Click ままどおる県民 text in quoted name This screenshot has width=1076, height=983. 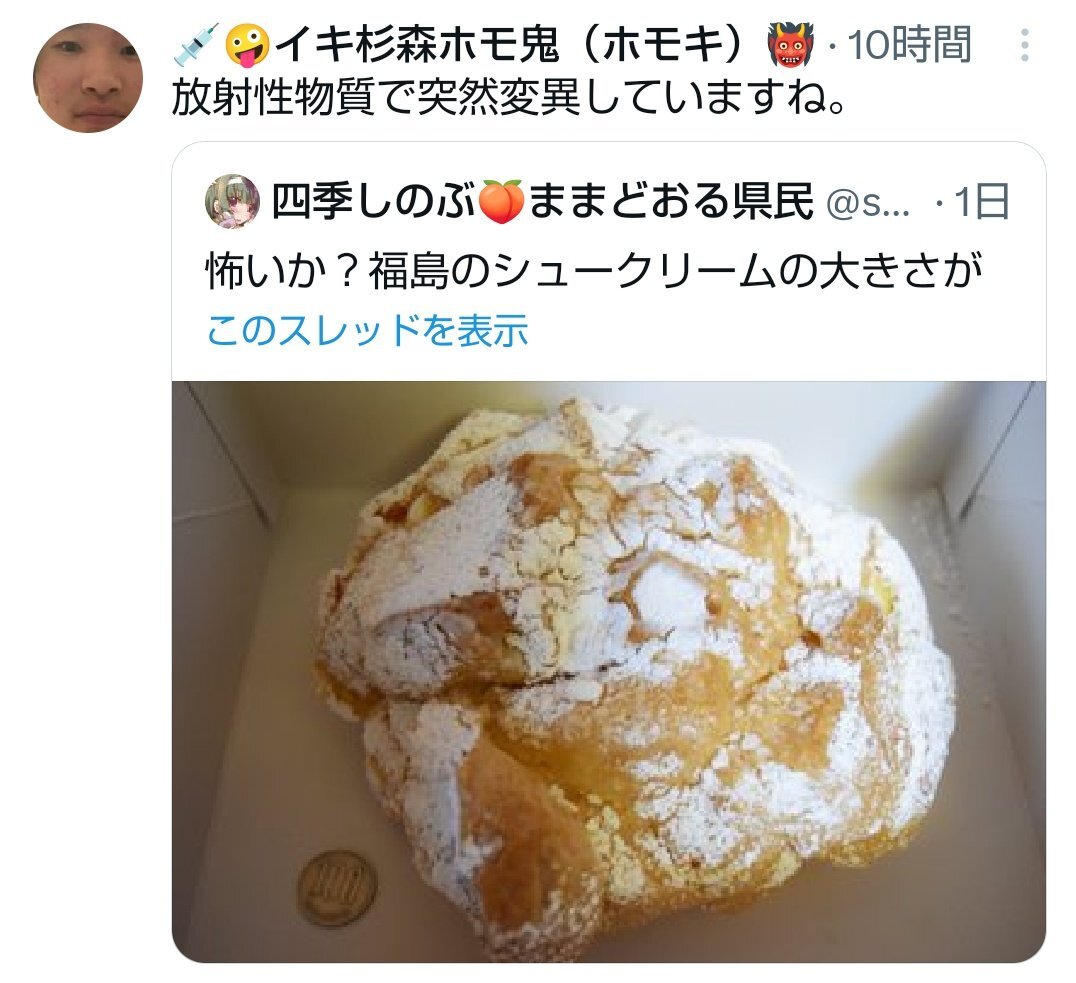671,201
